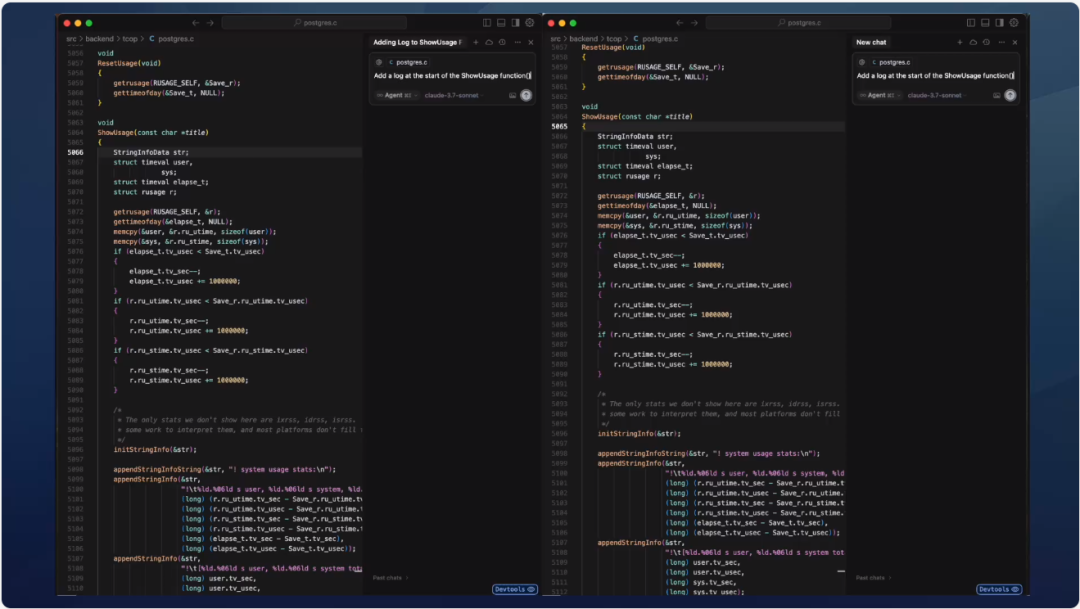Toggle the primary sidebar in the left window
The height and width of the screenshot is (609, 1080).
point(487,22)
